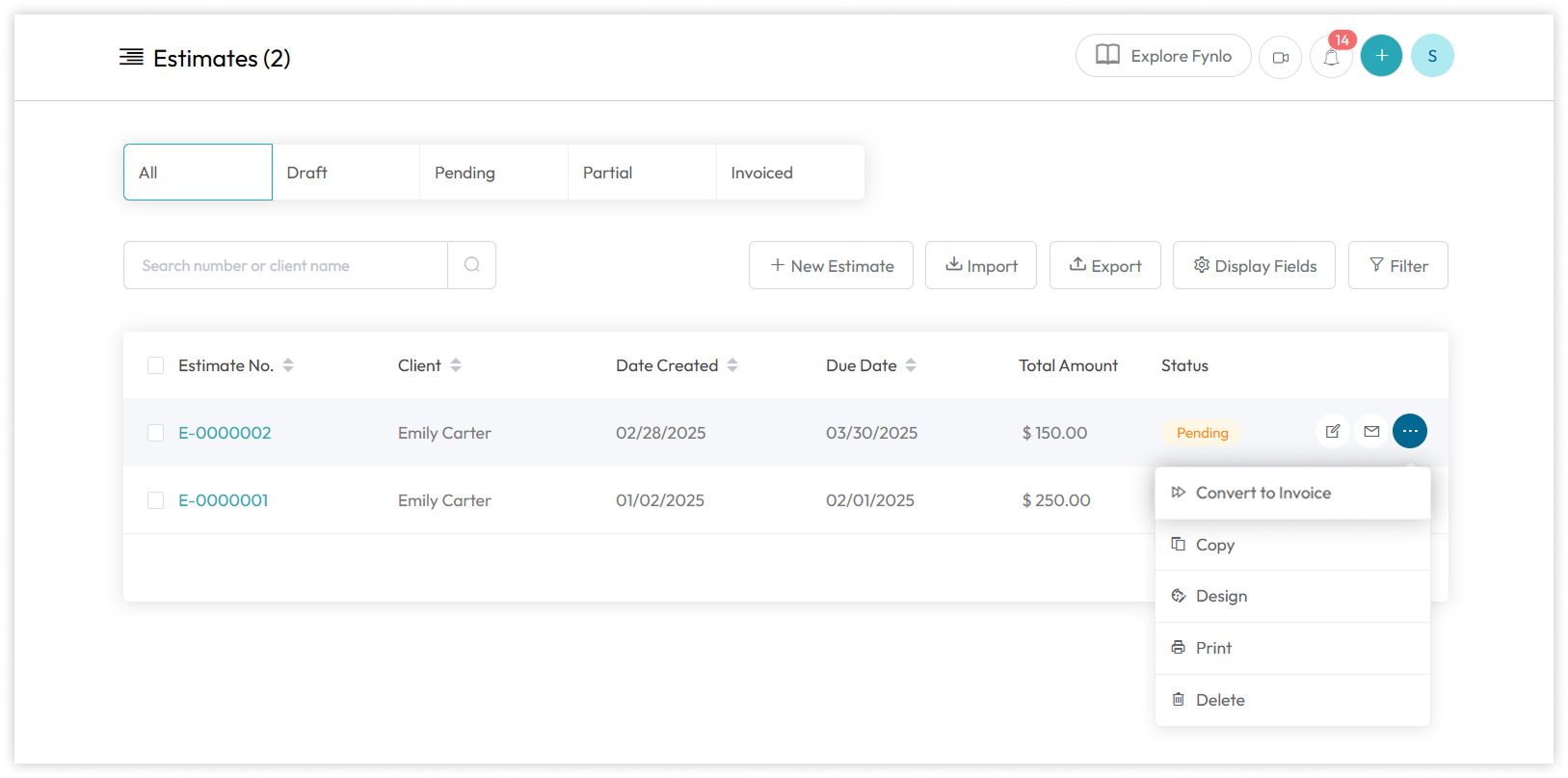Switch to the Draft tab

point(346,173)
